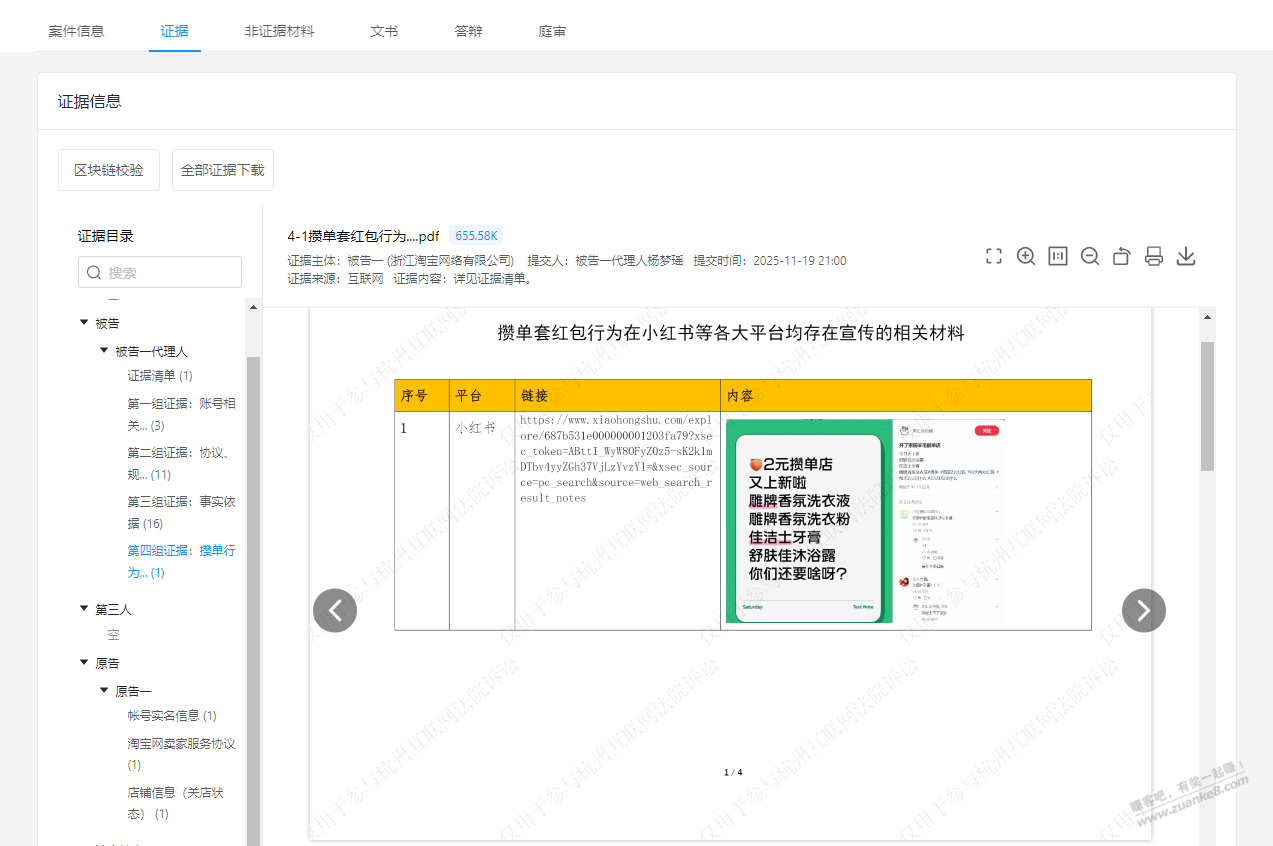Open 淘宝网卖家服务协议 evidence item
Viewport: 1273px width, 846px height.
click(x=181, y=744)
